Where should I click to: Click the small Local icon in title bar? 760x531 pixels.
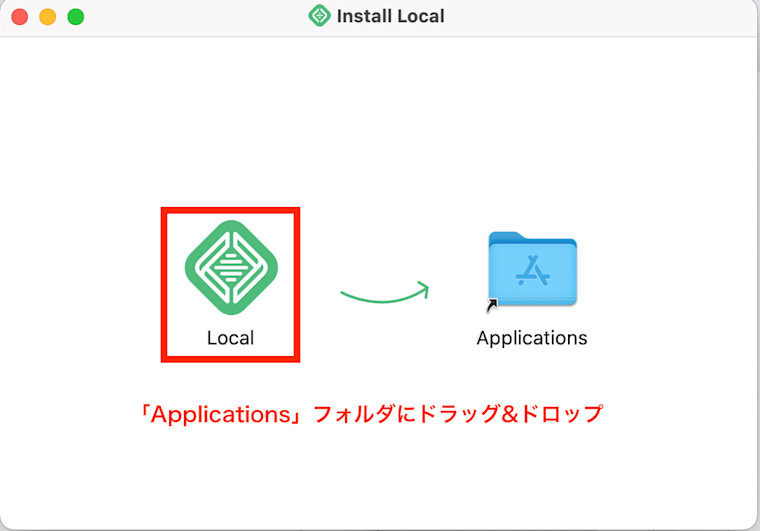pyautogui.click(x=319, y=16)
